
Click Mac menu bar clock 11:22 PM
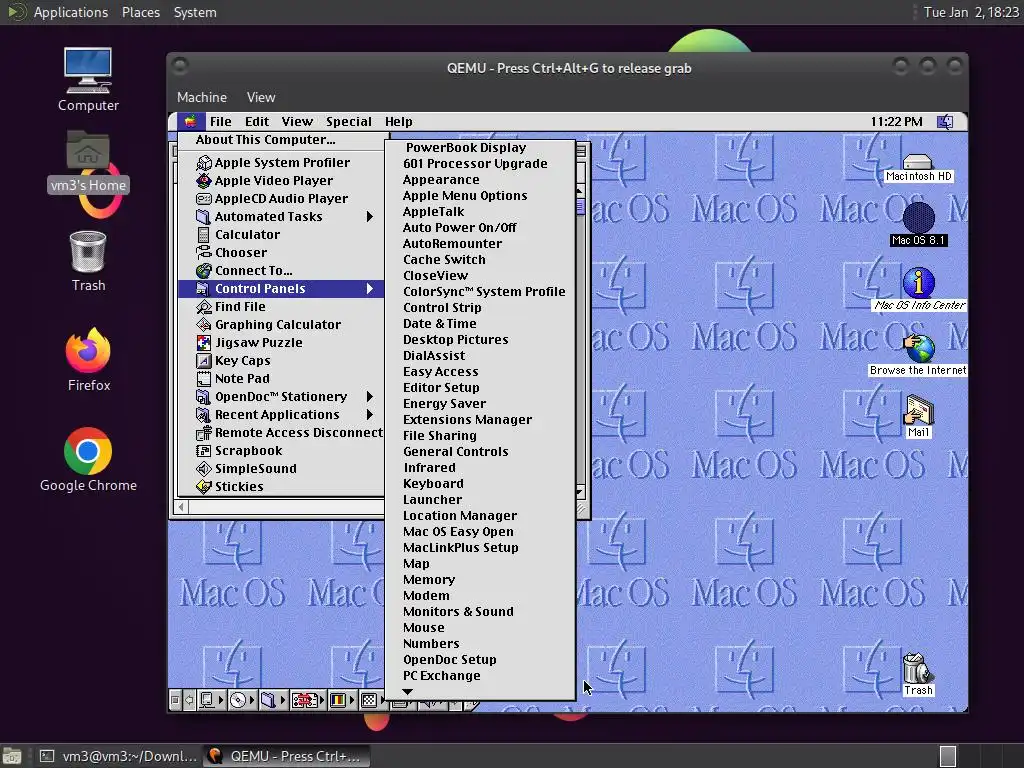click(896, 121)
